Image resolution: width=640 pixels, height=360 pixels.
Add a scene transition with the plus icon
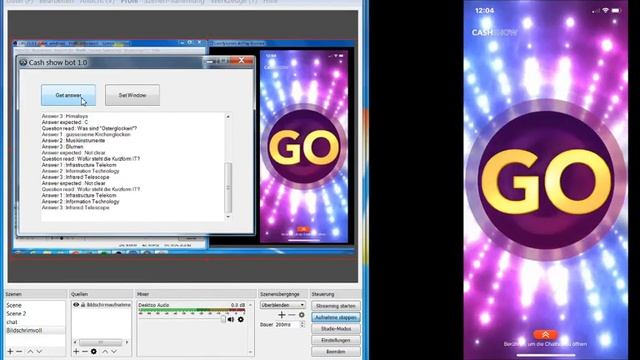pos(281,315)
